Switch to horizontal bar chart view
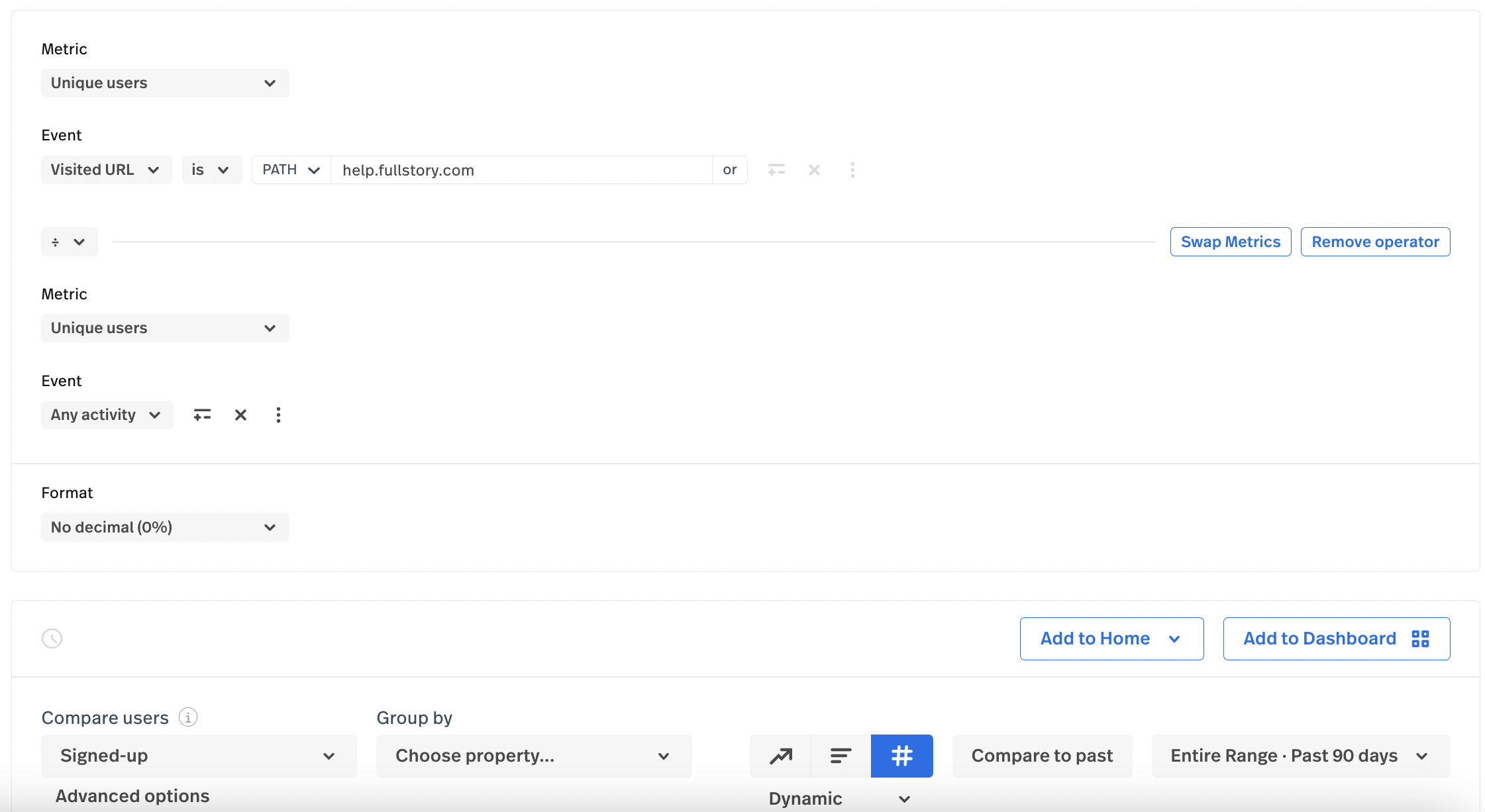 tap(841, 756)
